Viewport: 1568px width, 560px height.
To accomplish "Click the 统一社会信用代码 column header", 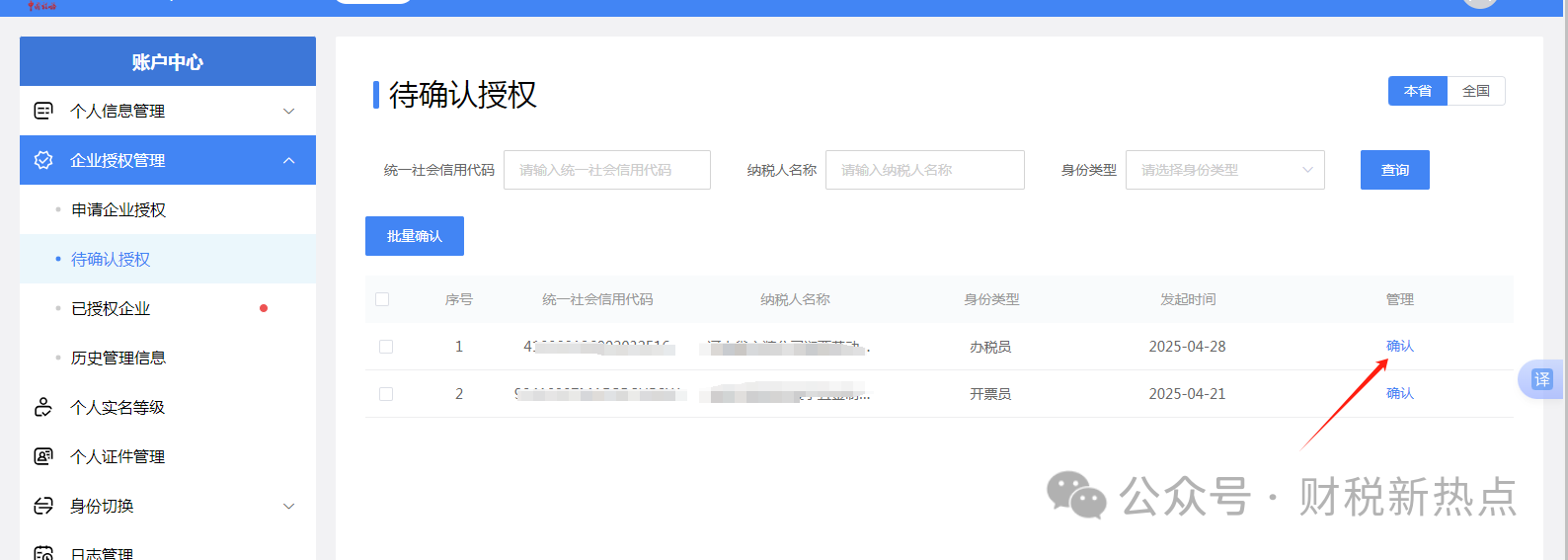I will point(597,299).
